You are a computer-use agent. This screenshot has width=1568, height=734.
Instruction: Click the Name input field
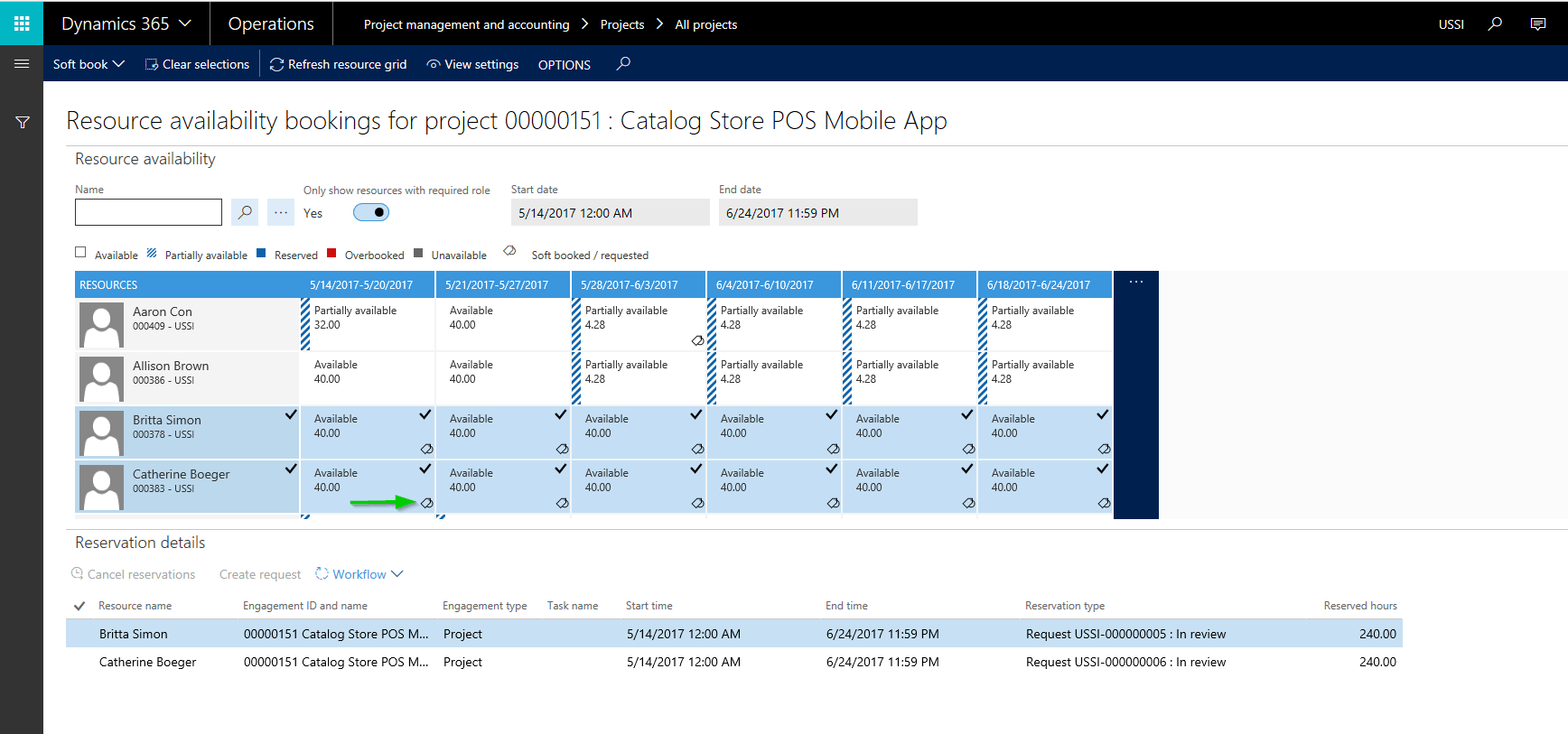[x=148, y=213]
